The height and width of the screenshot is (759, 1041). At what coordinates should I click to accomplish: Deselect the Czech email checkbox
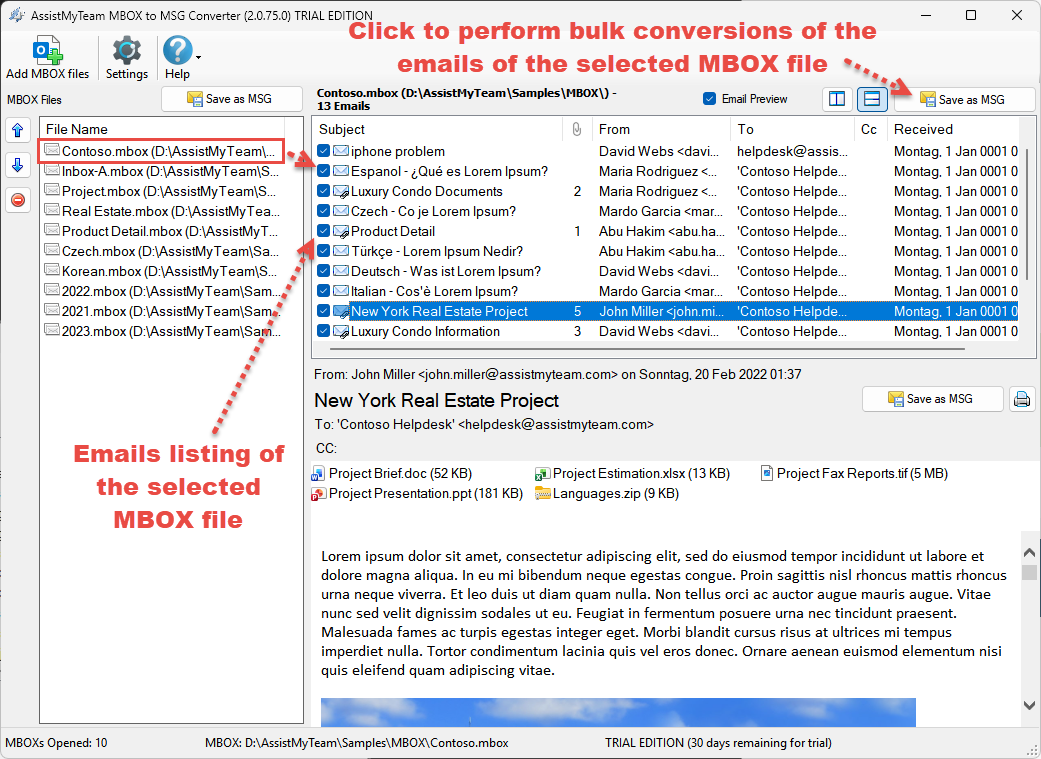point(323,210)
